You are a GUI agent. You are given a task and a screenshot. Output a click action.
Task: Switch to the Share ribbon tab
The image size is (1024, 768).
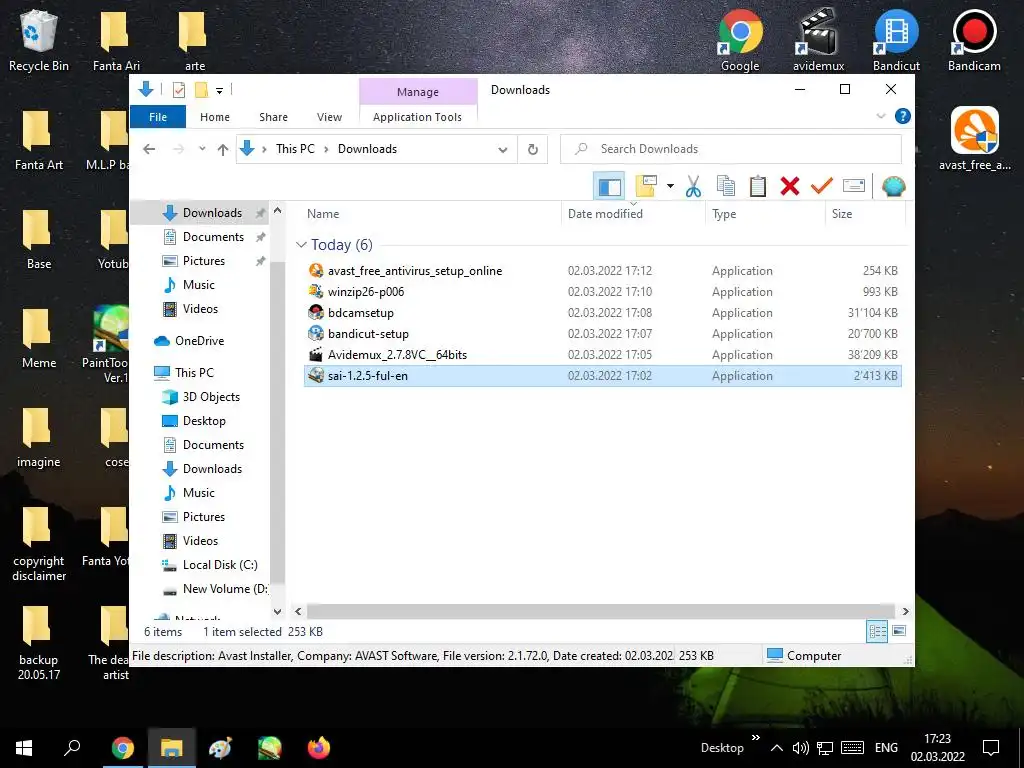273,117
